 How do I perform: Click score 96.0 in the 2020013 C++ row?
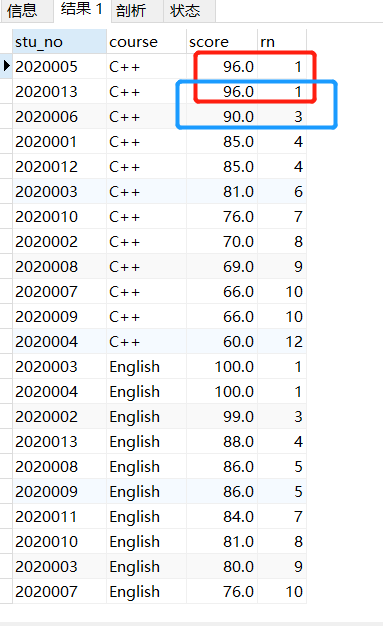pyautogui.click(x=222, y=92)
